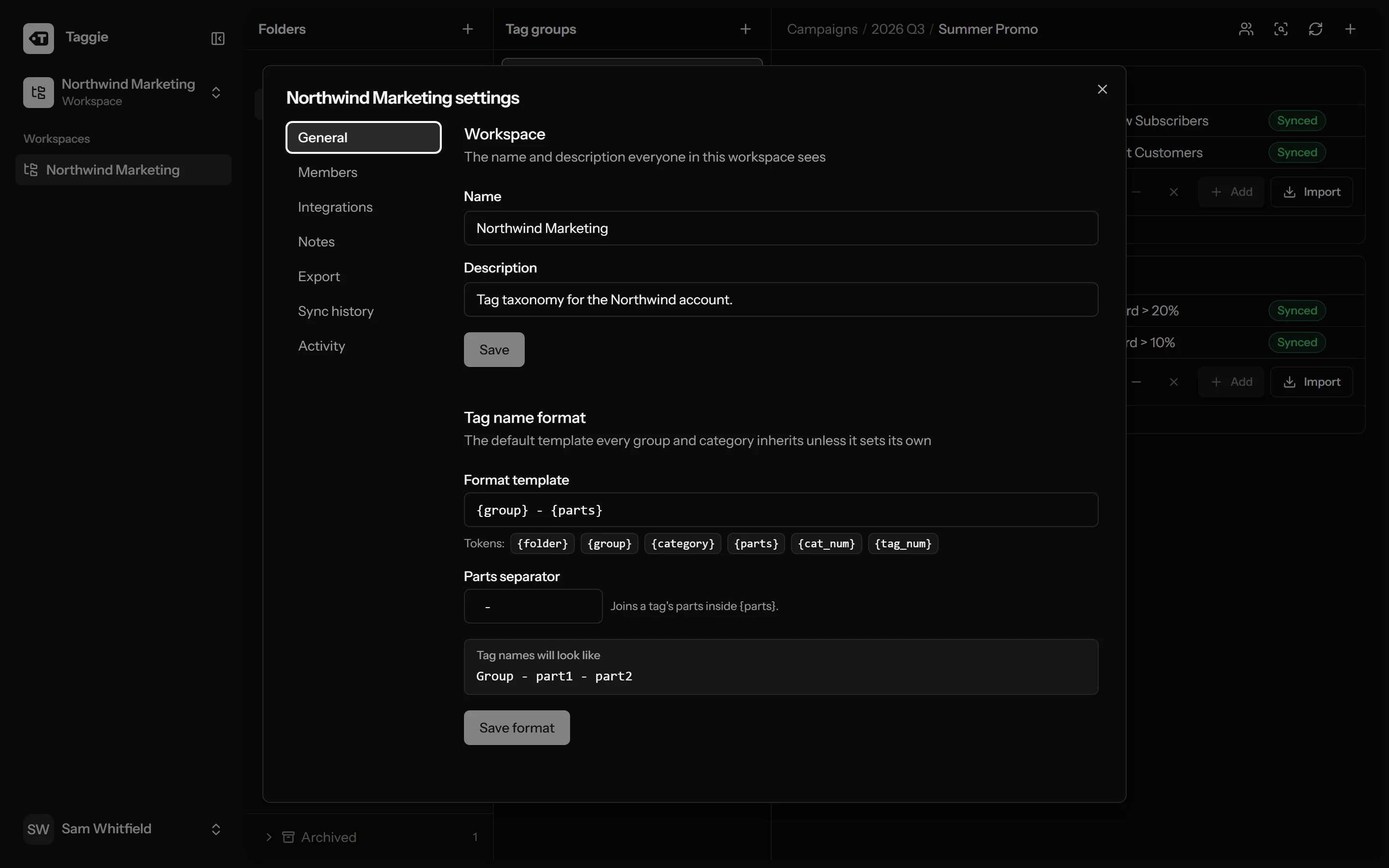Click the 2026 Q3 breadcrumb
This screenshot has width=1389, height=868.
click(898, 29)
